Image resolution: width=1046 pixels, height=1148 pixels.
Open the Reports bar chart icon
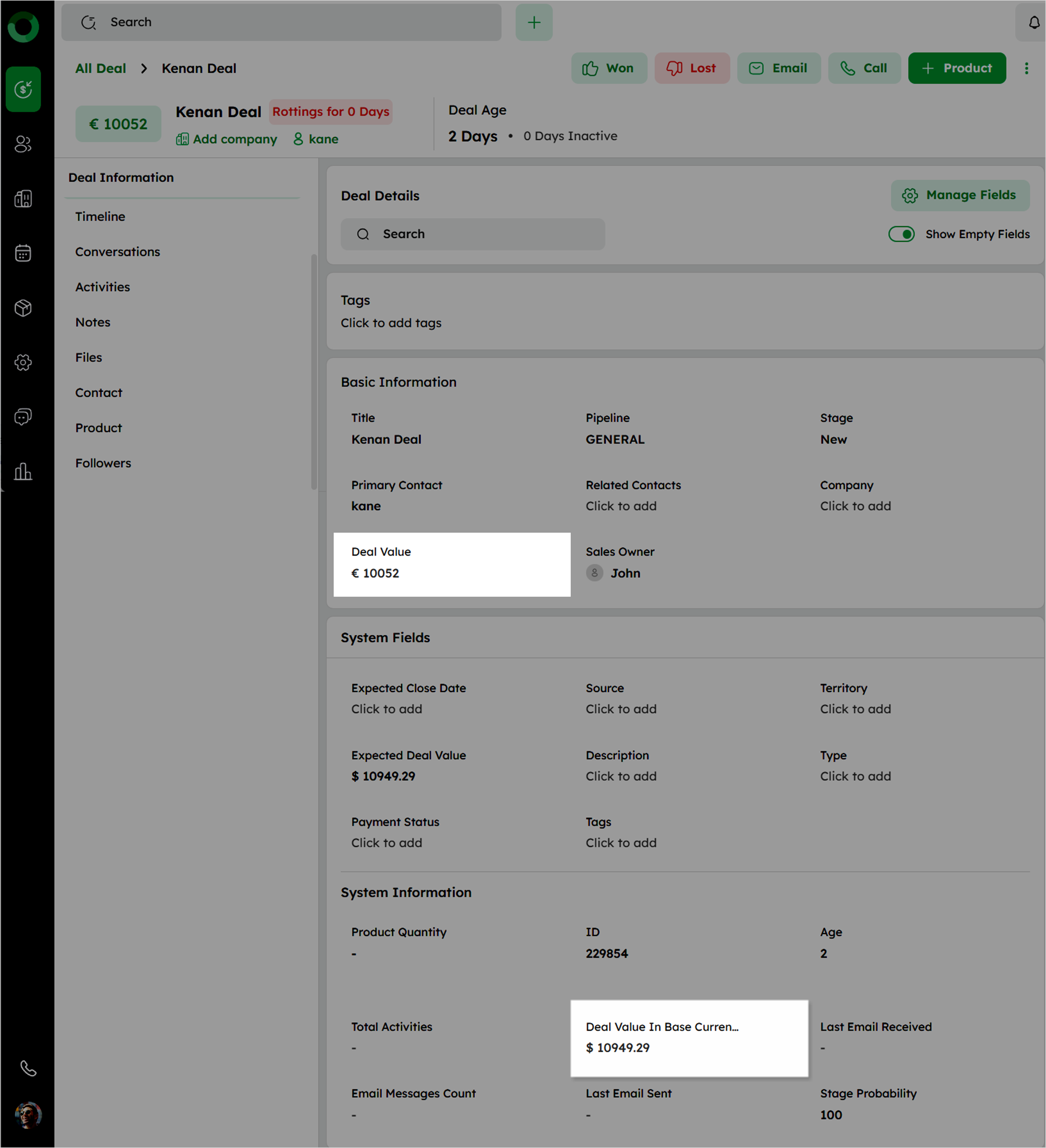[x=23, y=471]
